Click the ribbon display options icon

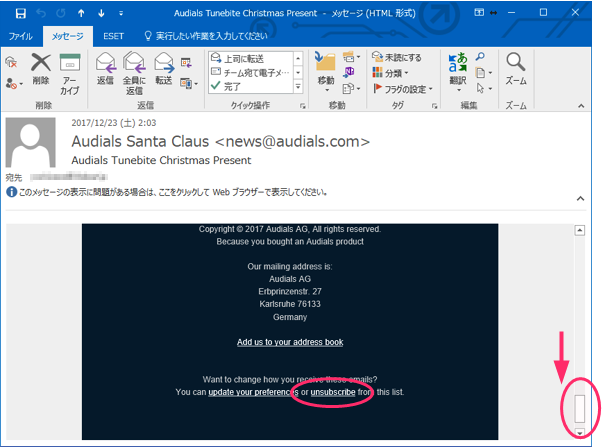point(479,13)
